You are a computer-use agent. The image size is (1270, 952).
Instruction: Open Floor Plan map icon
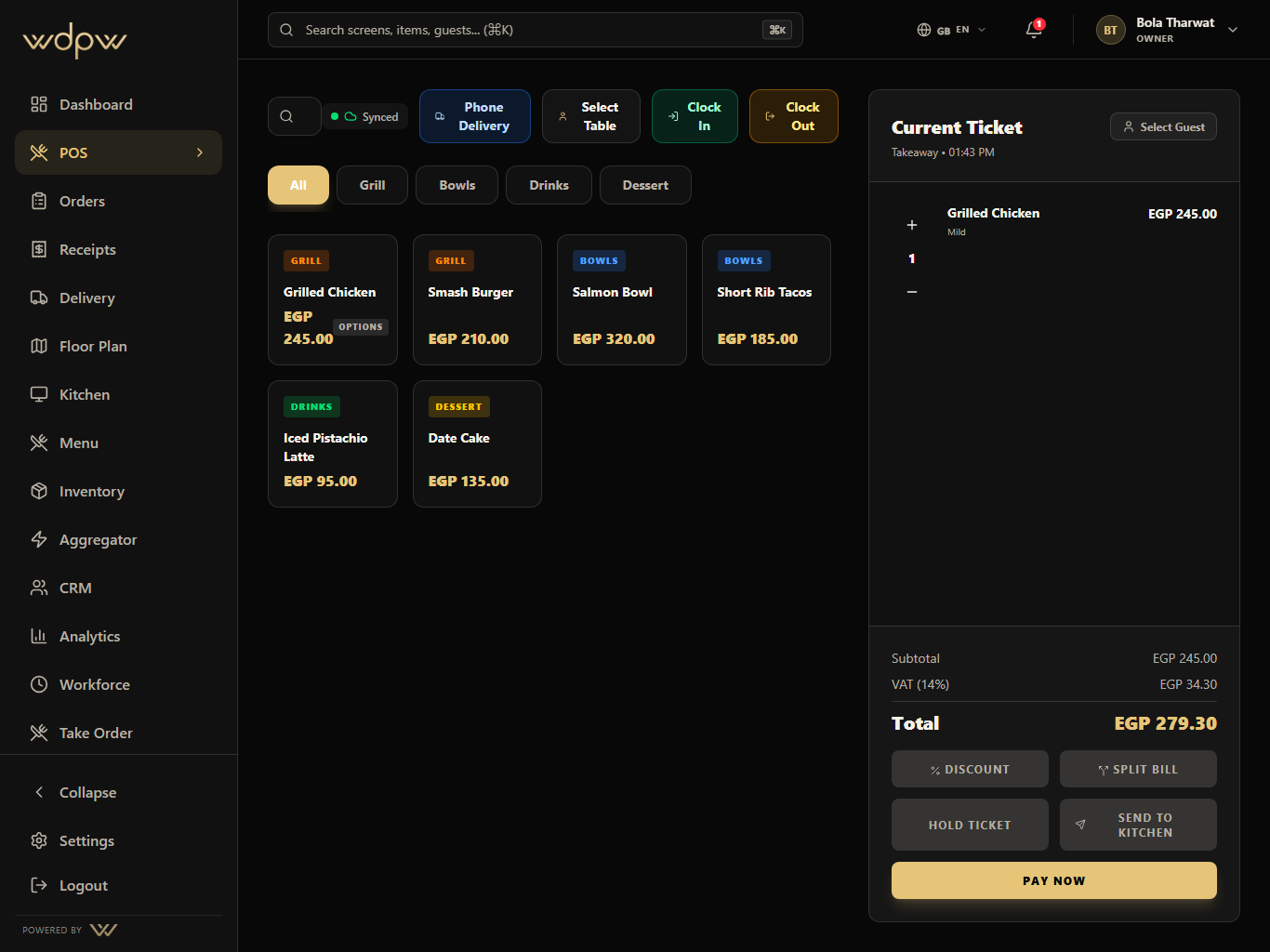pos(39,346)
